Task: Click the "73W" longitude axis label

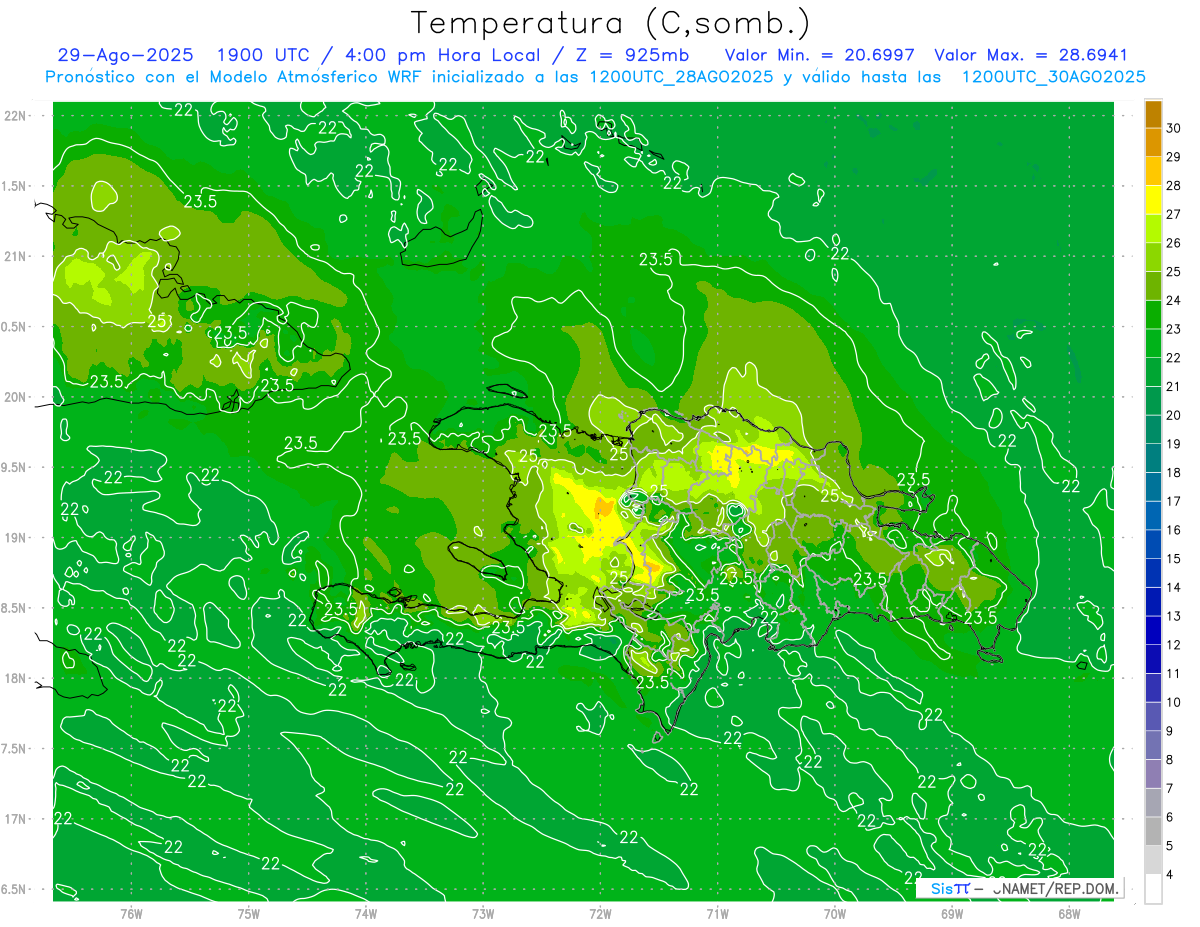Action: pos(483,914)
